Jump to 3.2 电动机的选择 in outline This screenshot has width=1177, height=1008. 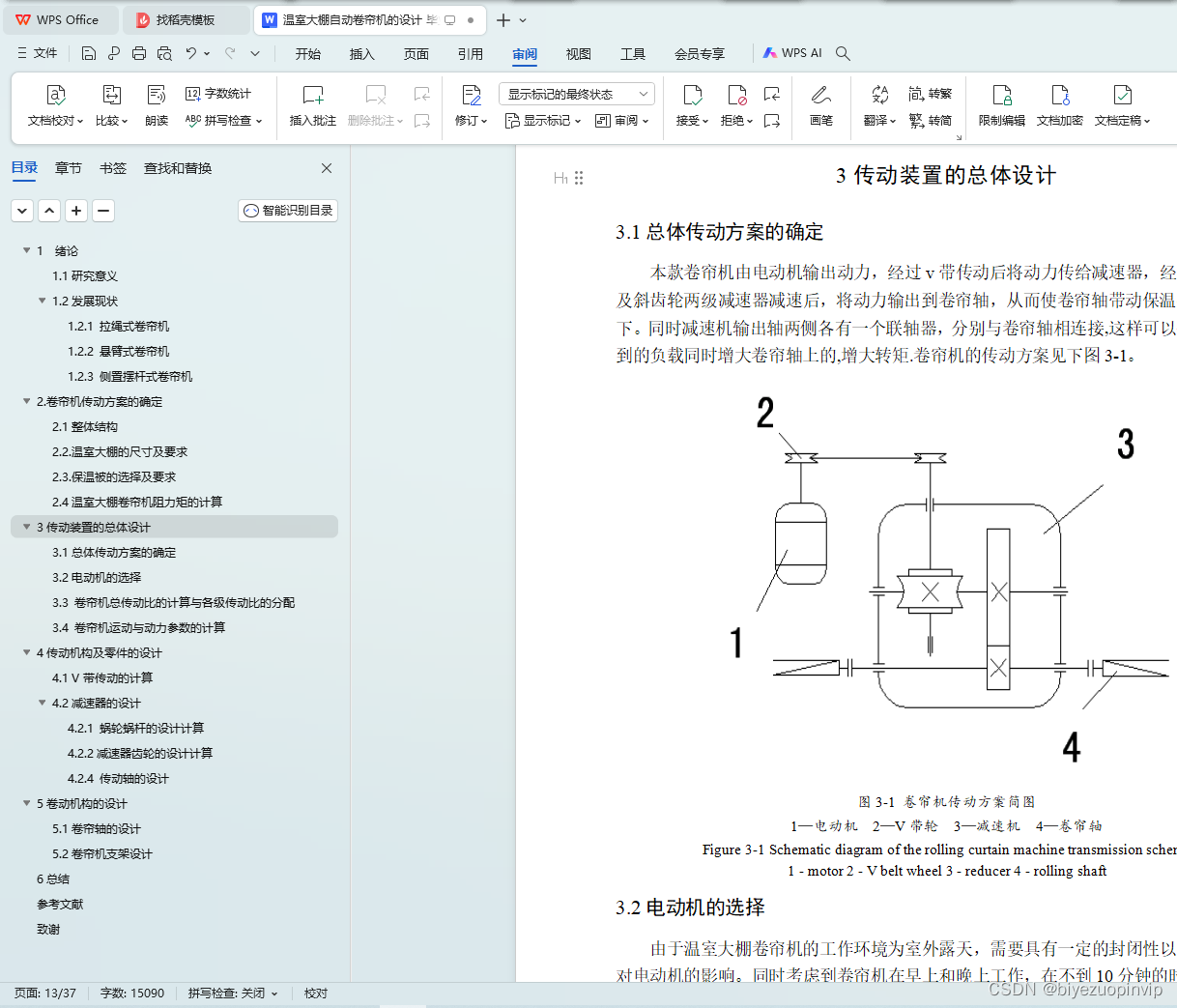pyautogui.click(x=97, y=577)
